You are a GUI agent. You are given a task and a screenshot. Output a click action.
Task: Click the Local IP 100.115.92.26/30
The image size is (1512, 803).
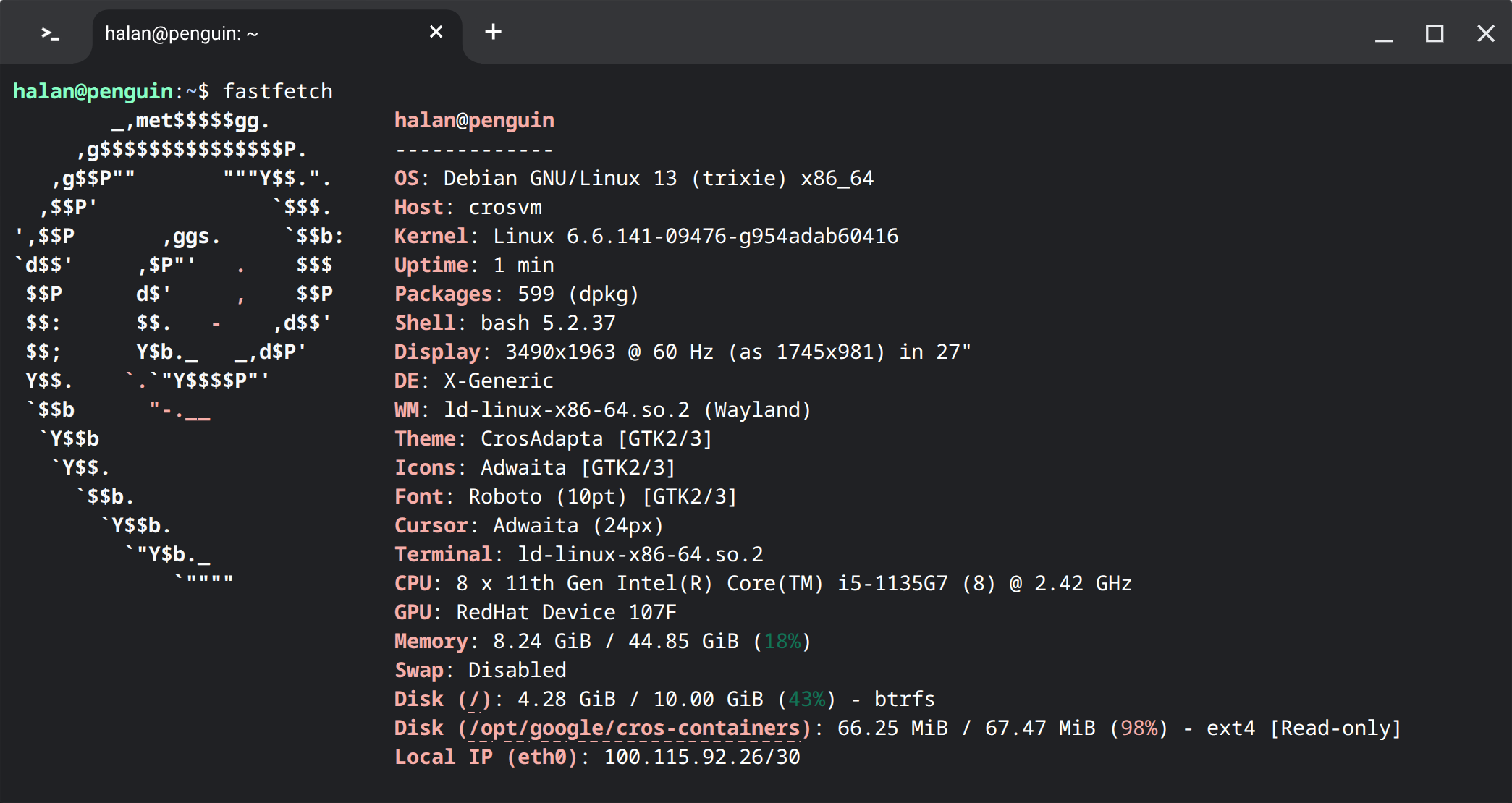[702, 757]
